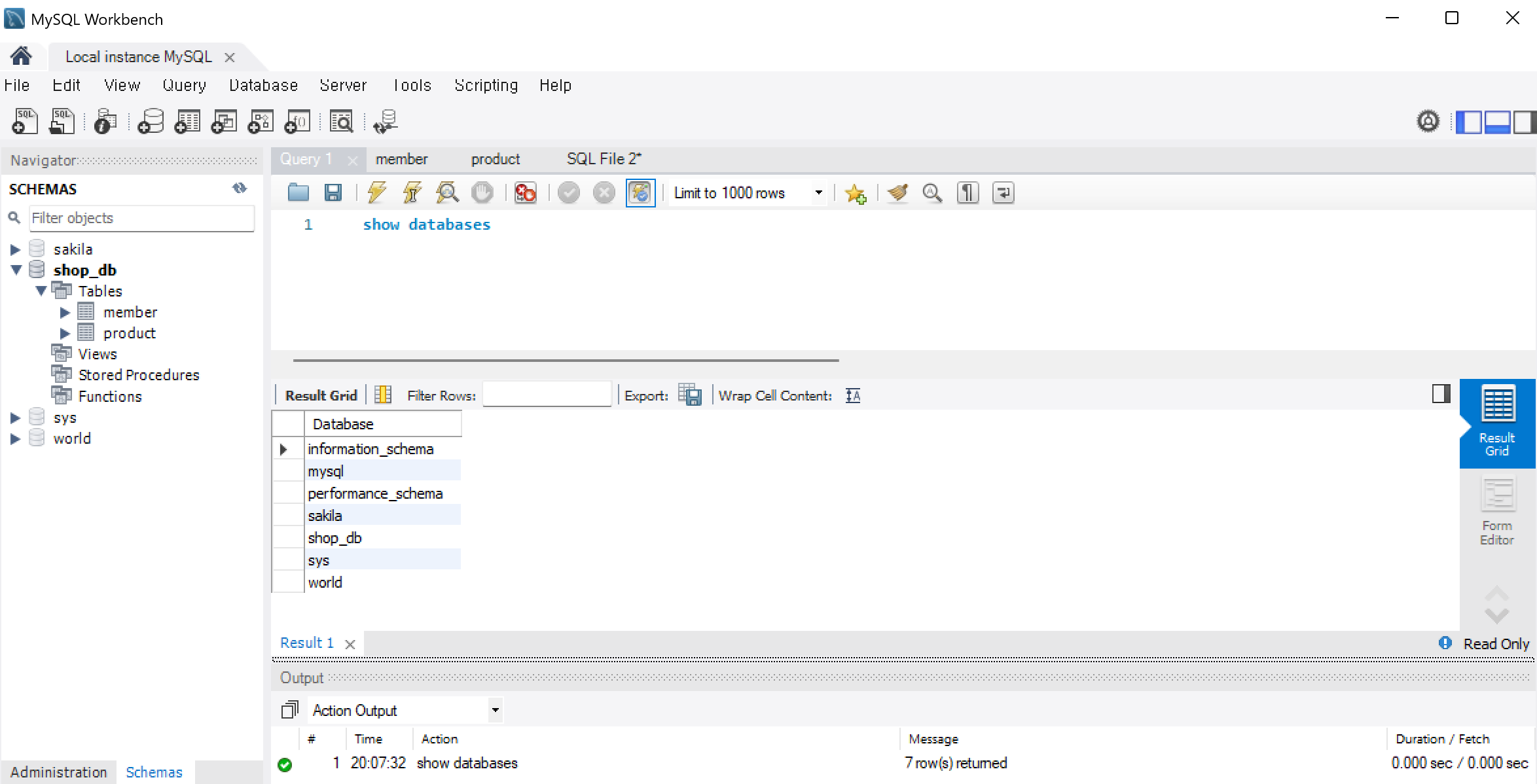Reconnect to DBMS toolbar icon
1537x784 pixels.
[x=386, y=122]
